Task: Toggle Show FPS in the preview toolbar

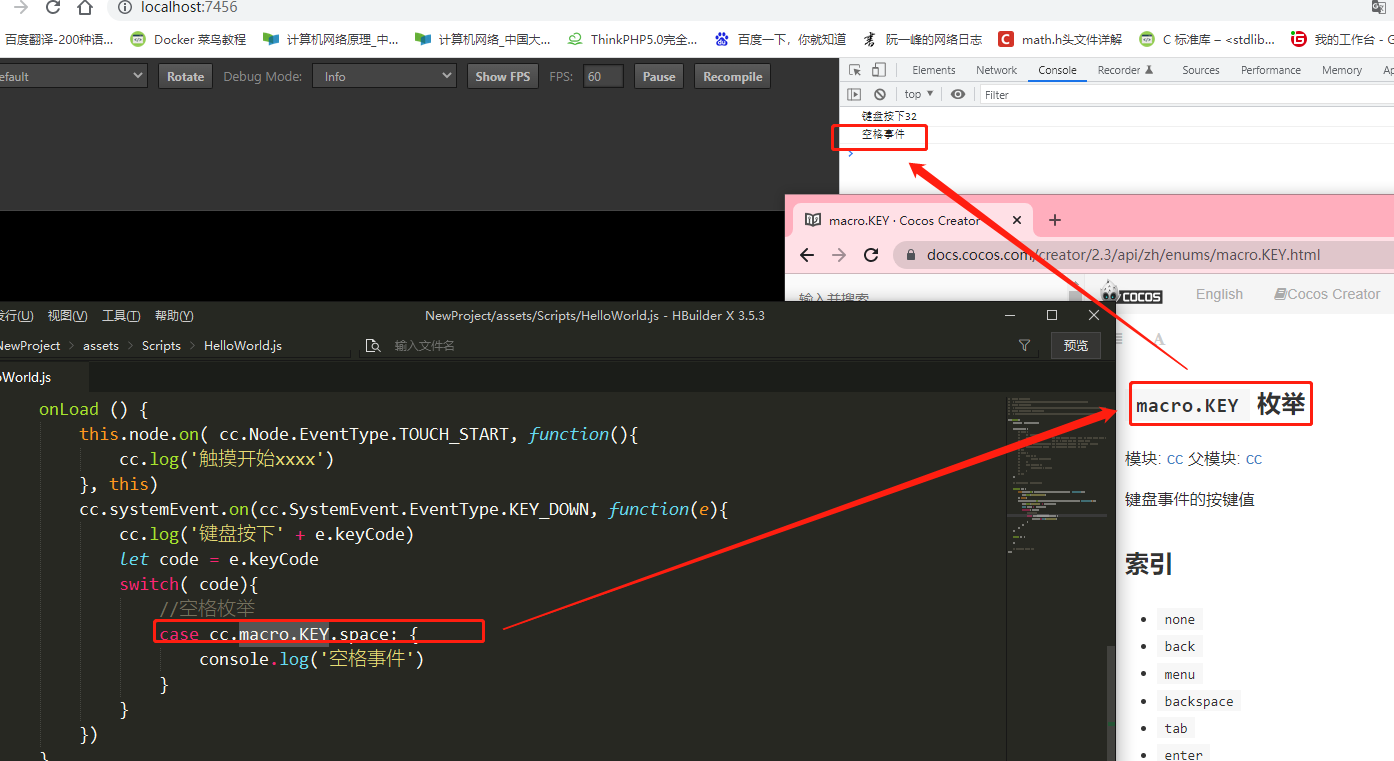Action: (x=503, y=76)
